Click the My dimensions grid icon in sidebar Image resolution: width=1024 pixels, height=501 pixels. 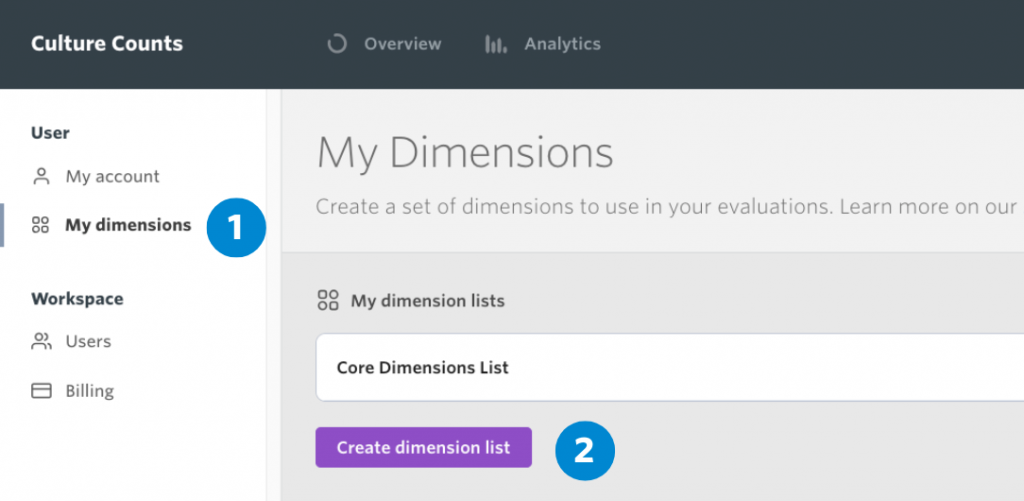(40, 225)
